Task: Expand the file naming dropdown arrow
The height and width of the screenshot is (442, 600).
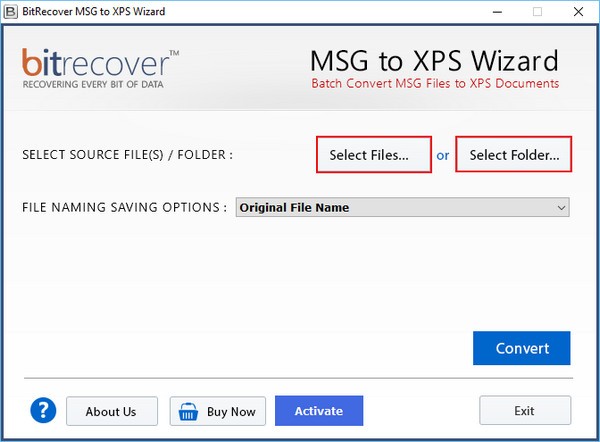Action: [561, 208]
